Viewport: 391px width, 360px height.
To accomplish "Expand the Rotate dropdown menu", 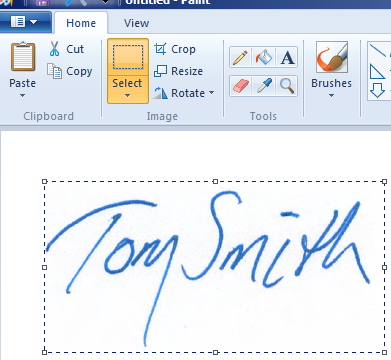I will [x=212, y=93].
